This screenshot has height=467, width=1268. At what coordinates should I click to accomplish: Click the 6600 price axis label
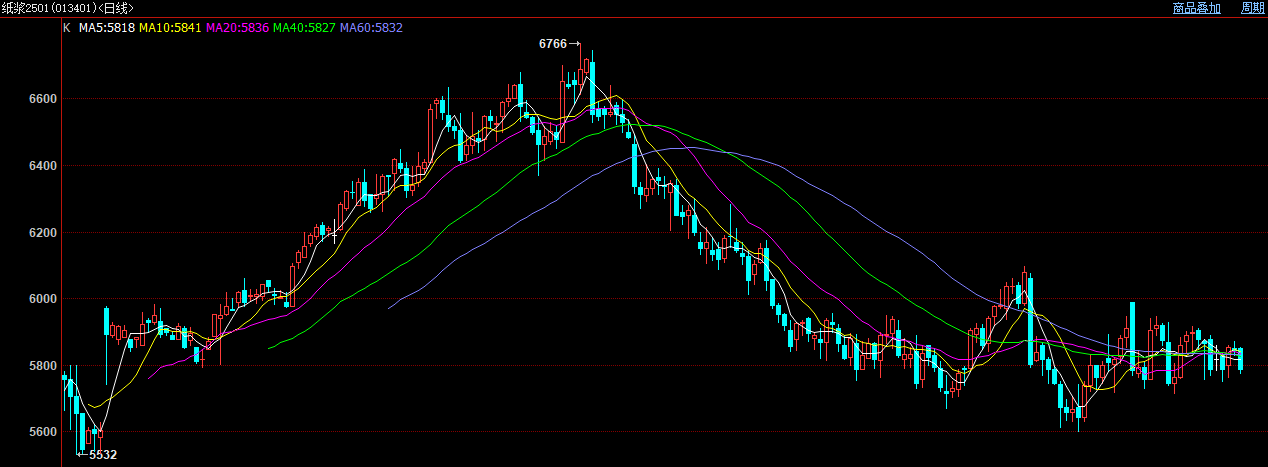(x=41, y=99)
